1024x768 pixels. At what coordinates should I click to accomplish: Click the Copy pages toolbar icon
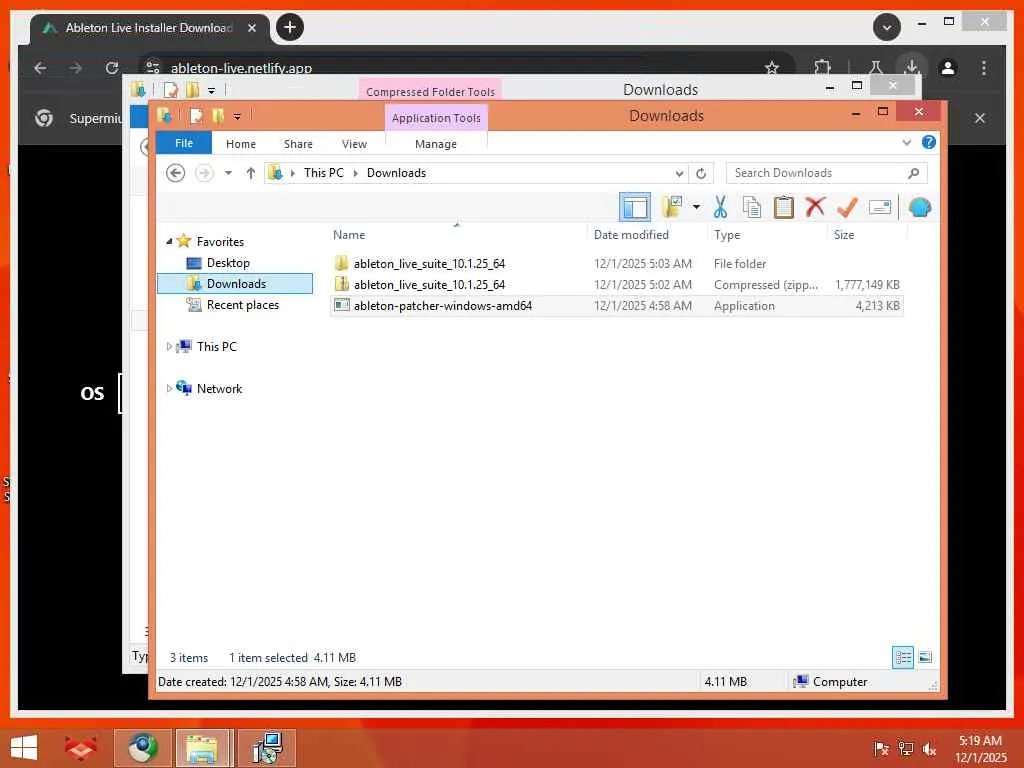(x=752, y=207)
